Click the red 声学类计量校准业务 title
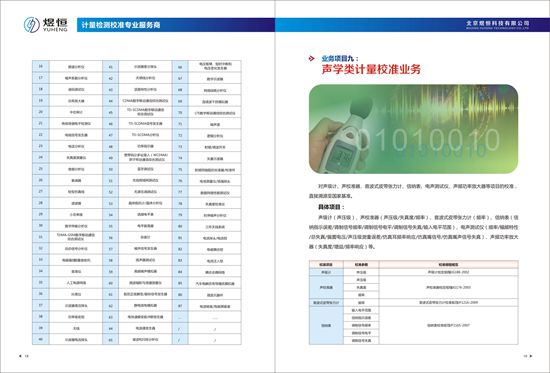 click(x=371, y=69)
